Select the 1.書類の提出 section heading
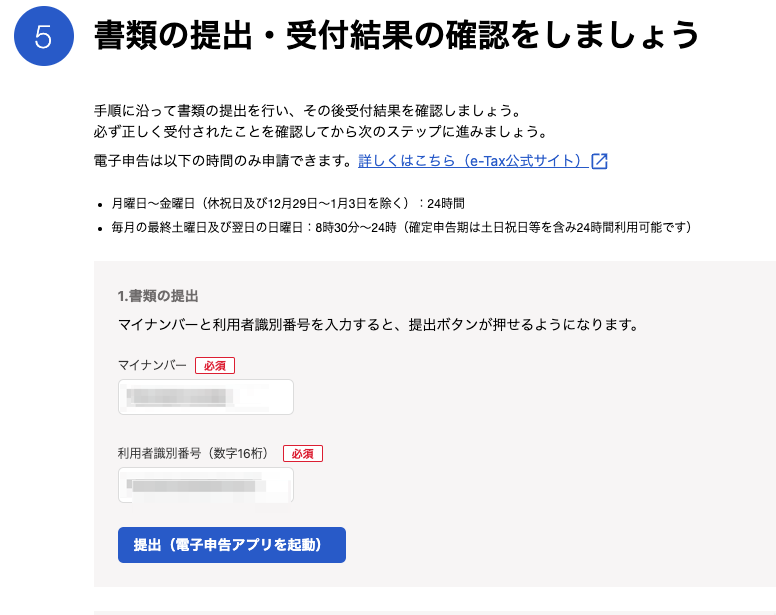 (158, 296)
